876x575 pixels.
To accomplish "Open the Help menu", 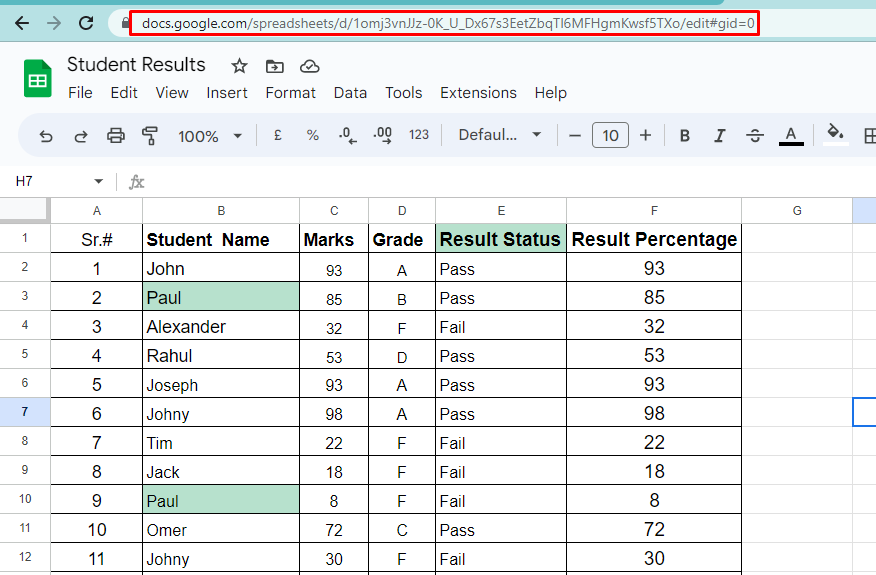I will pyautogui.click(x=550, y=93).
